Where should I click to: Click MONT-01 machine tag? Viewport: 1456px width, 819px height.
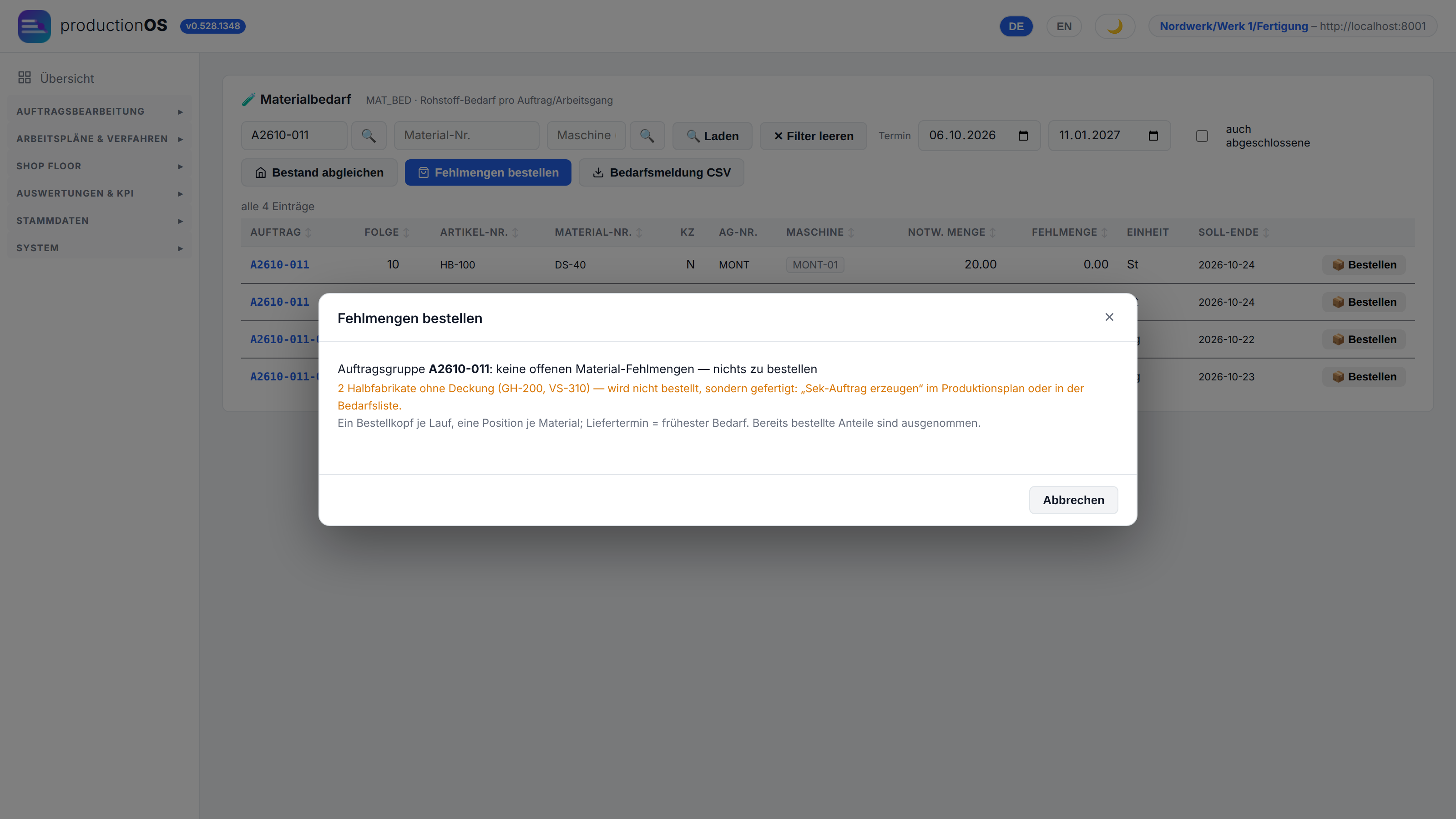[815, 264]
